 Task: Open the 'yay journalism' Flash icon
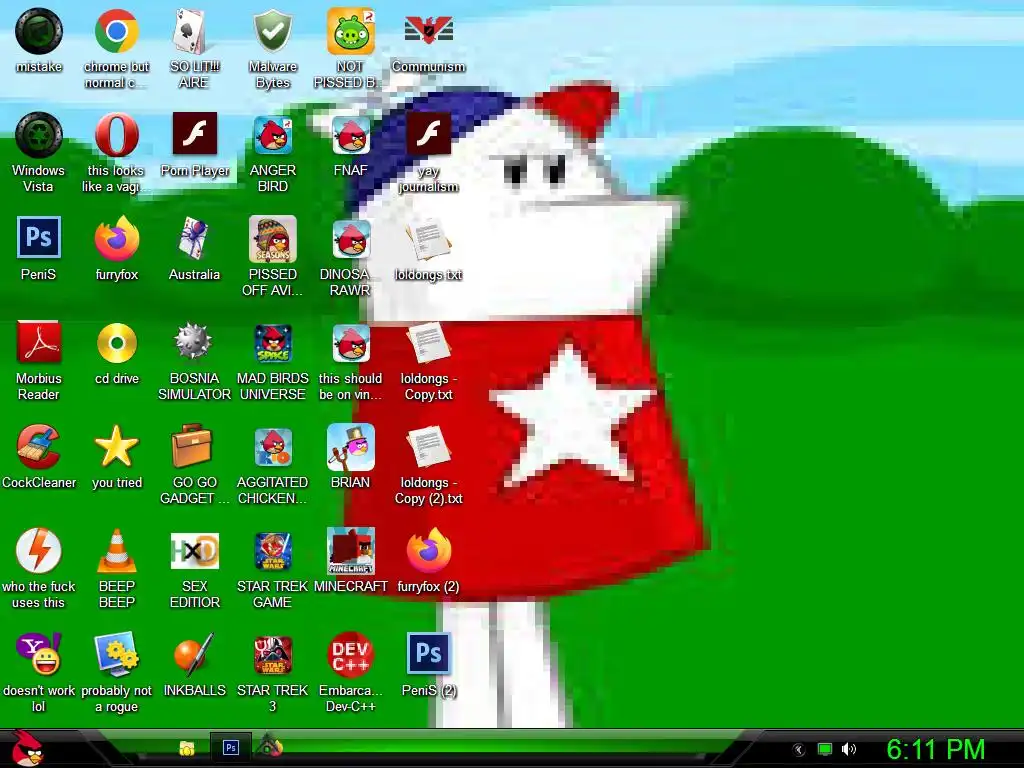click(428, 134)
